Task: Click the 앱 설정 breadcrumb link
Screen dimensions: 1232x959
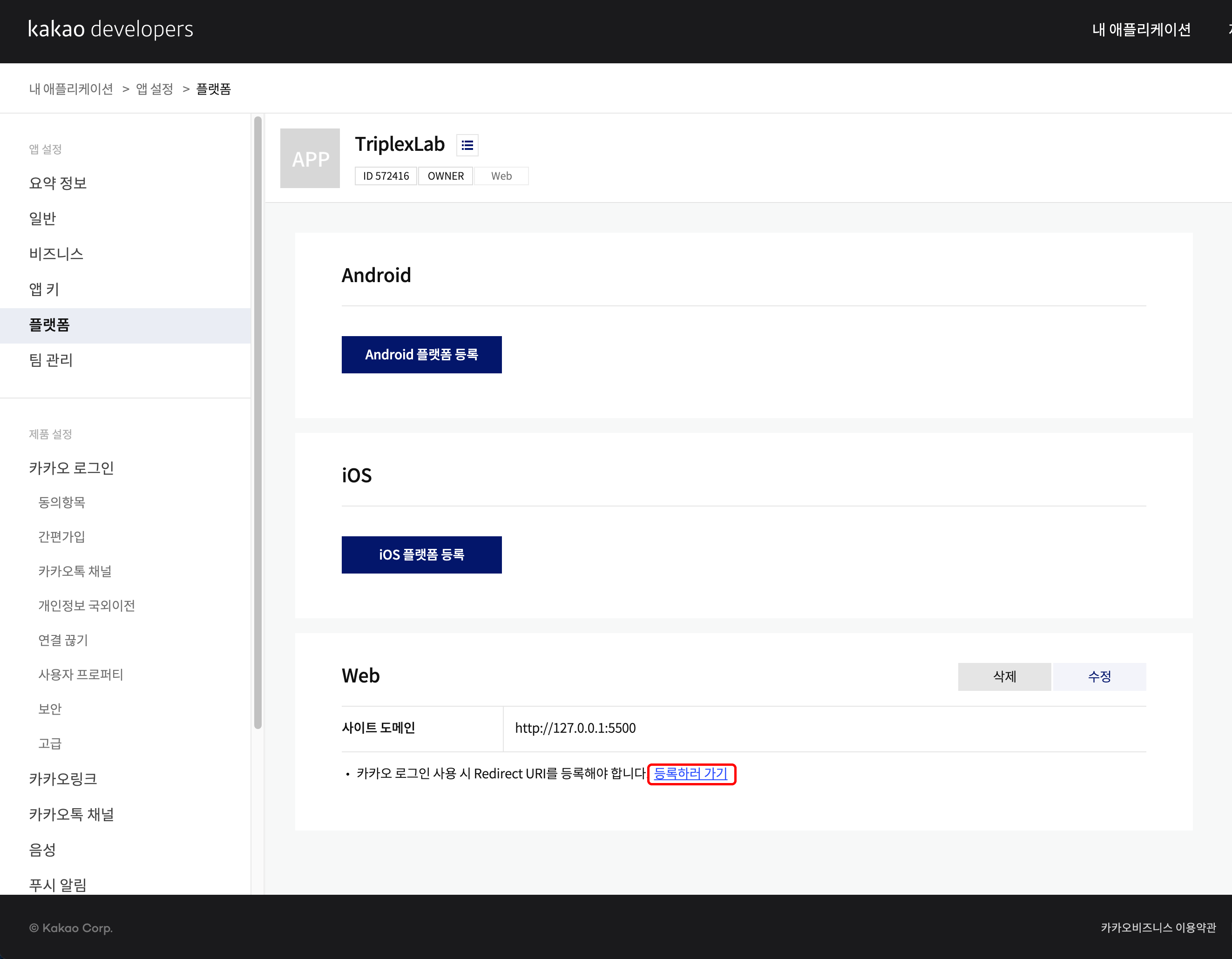Action: click(x=154, y=89)
